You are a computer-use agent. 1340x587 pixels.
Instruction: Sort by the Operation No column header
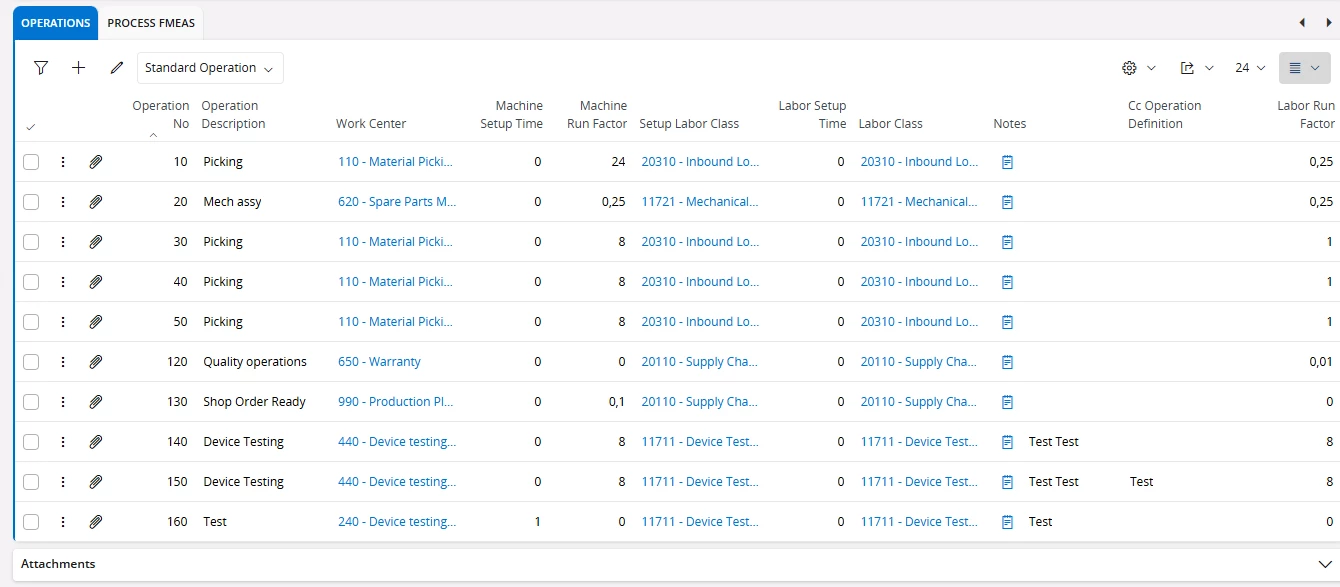pyautogui.click(x=160, y=115)
